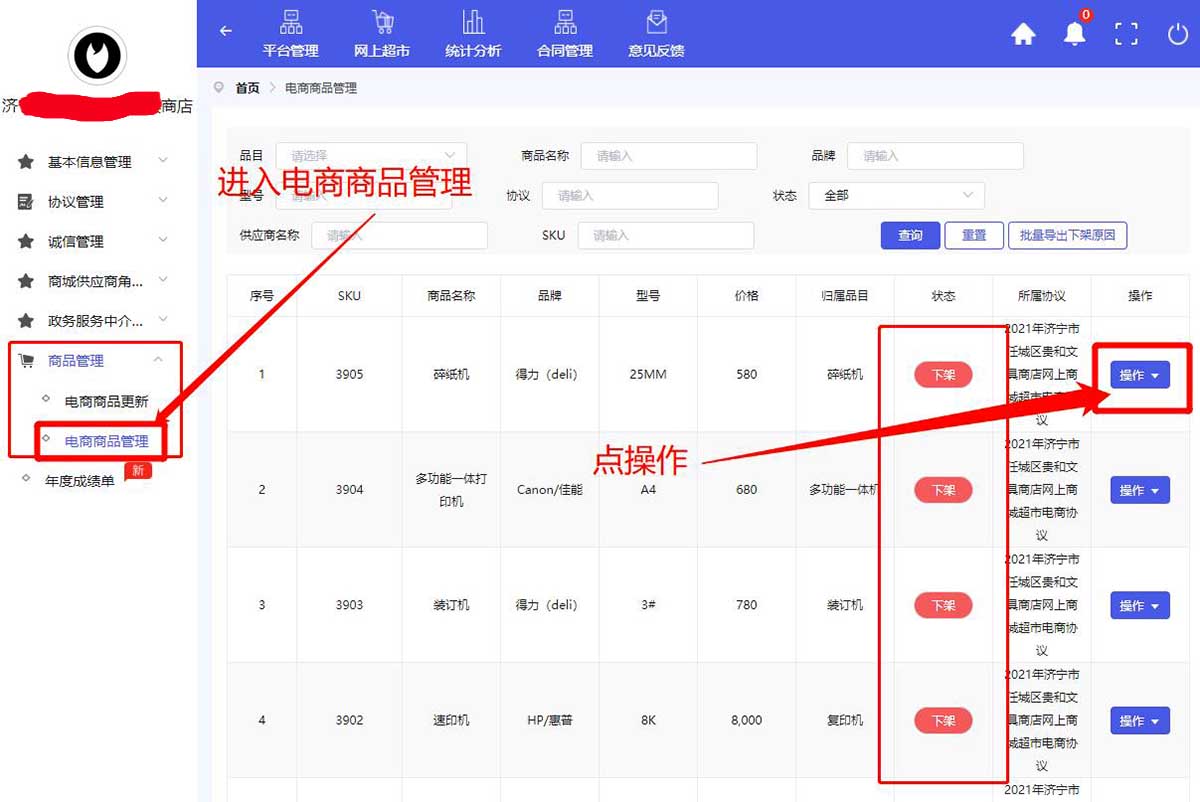Click the back arrow in header
This screenshot has height=802, width=1200.
tap(226, 31)
